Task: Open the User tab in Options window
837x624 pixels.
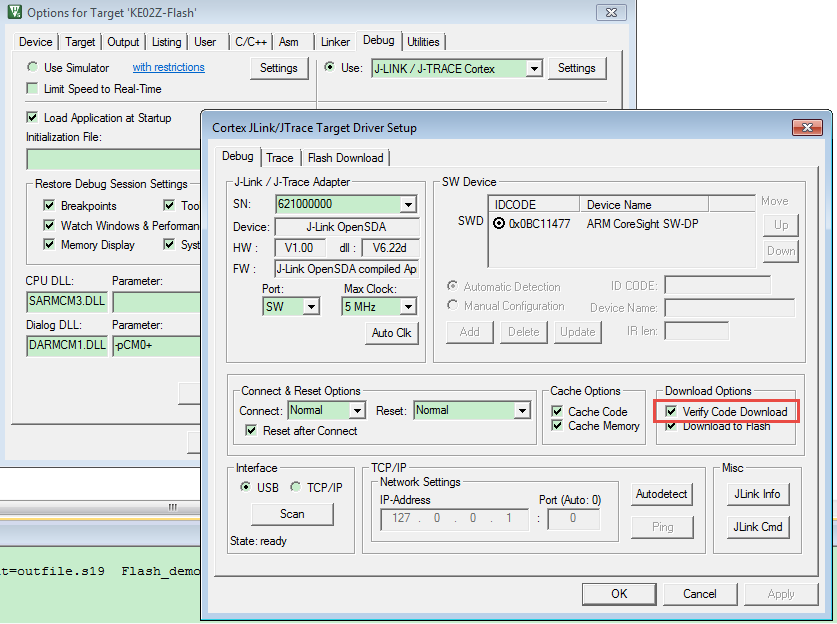Action: click(x=205, y=42)
